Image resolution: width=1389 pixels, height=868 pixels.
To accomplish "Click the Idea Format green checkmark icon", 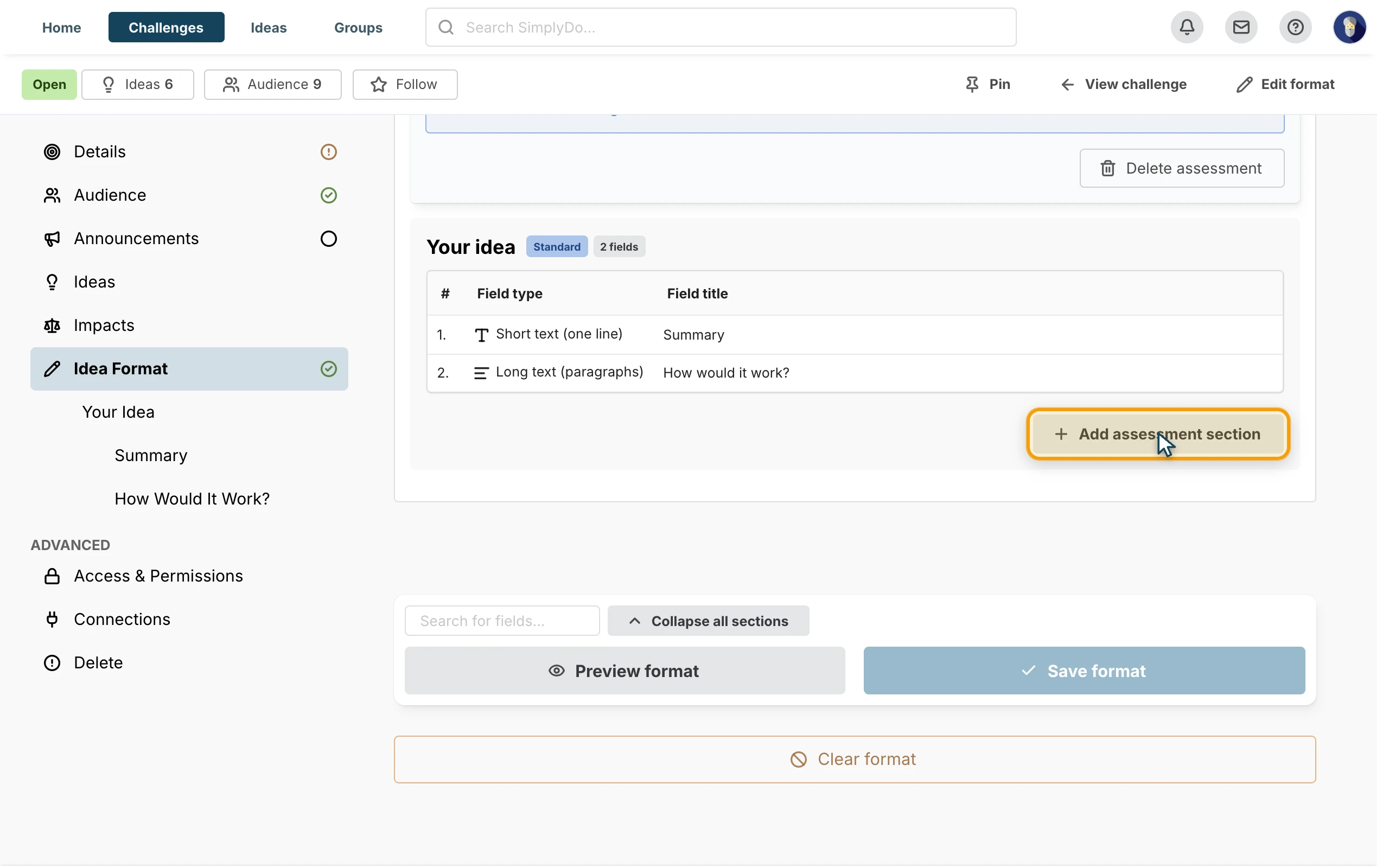I will click(x=328, y=368).
